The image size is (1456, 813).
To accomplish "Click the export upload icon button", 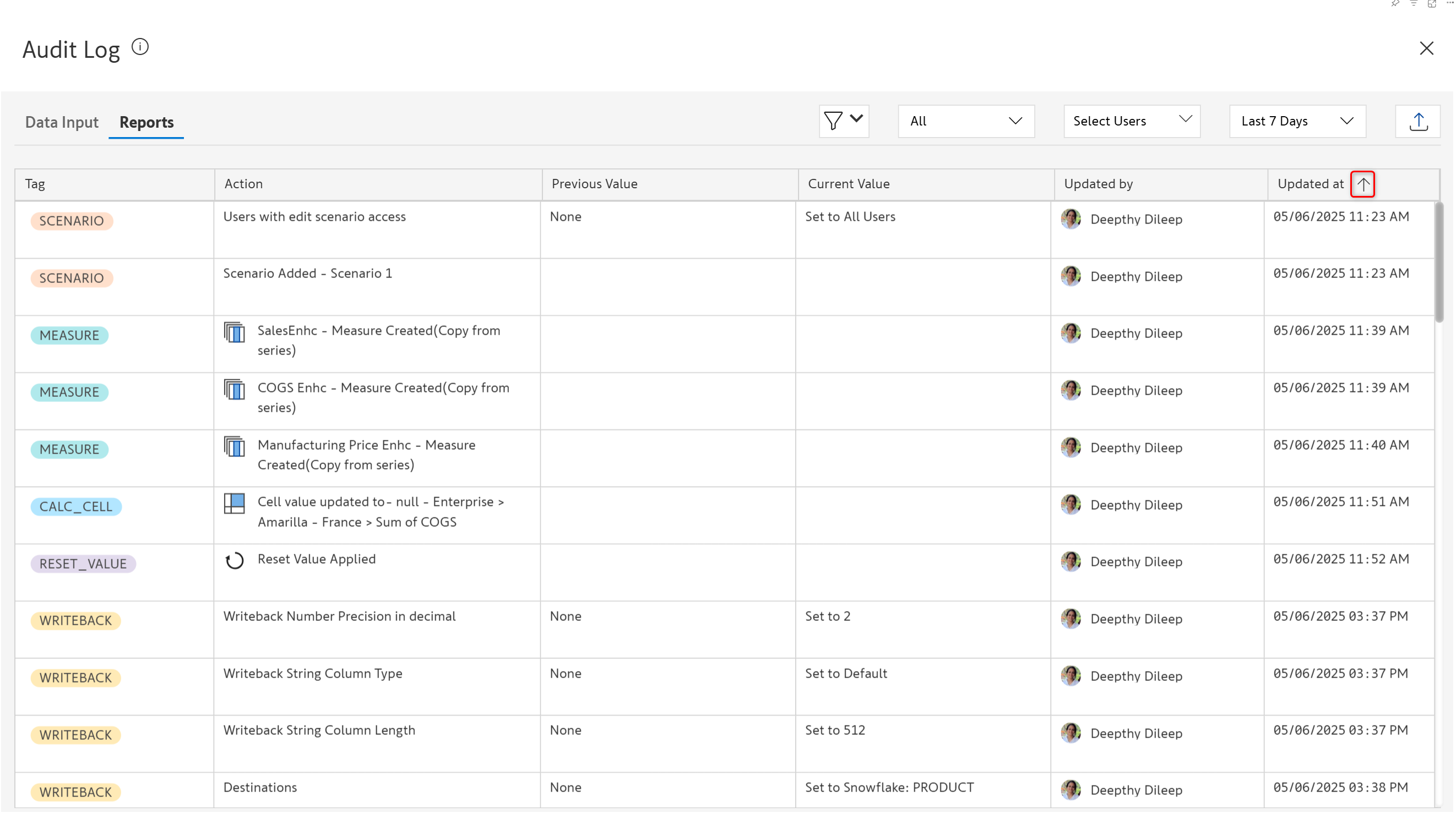I will pos(1418,122).
